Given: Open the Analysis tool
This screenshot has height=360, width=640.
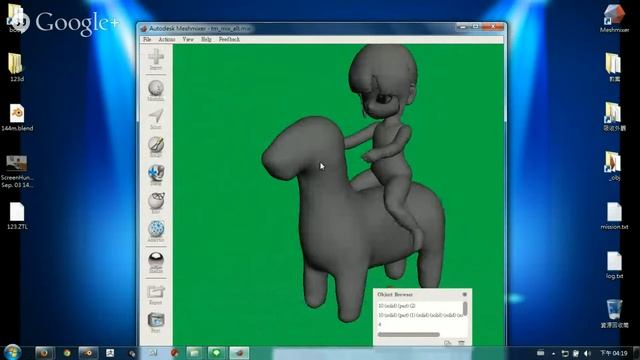Looking at the screenshot, I should [156, 231].
